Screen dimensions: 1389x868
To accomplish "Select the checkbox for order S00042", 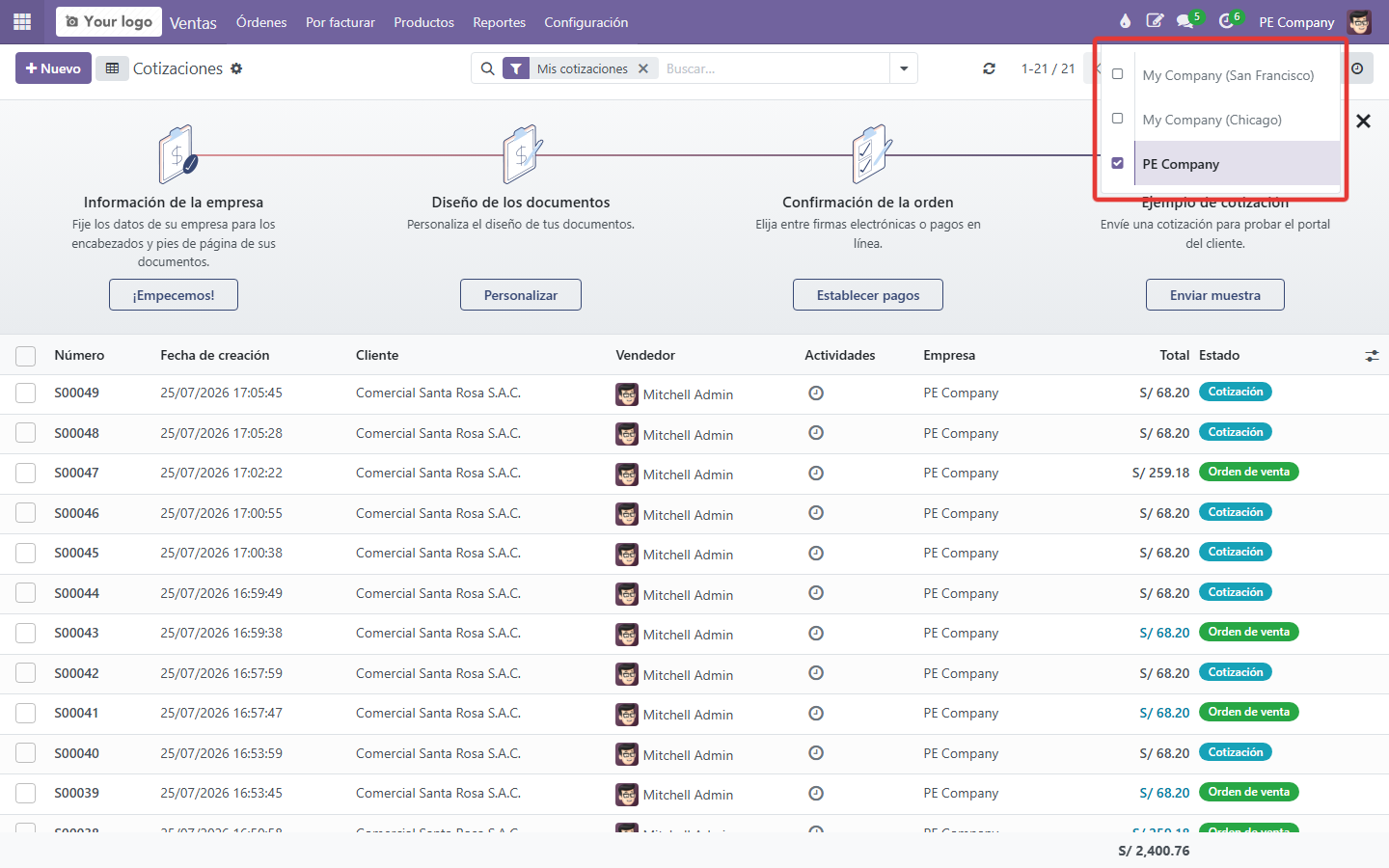I will (x=26, y=673).
